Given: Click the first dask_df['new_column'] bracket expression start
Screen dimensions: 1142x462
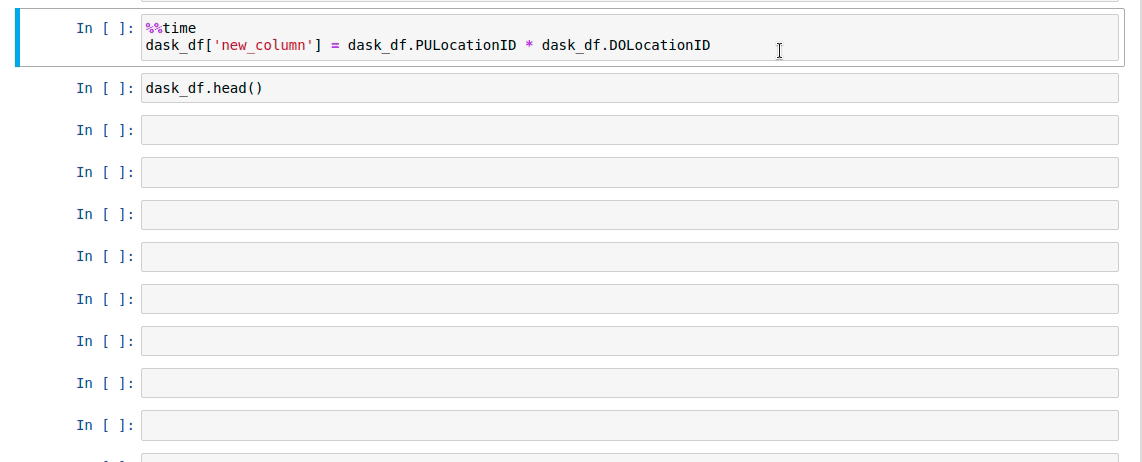Looking at the screenshot, I should pyautogui.click(x=233, y=45).
